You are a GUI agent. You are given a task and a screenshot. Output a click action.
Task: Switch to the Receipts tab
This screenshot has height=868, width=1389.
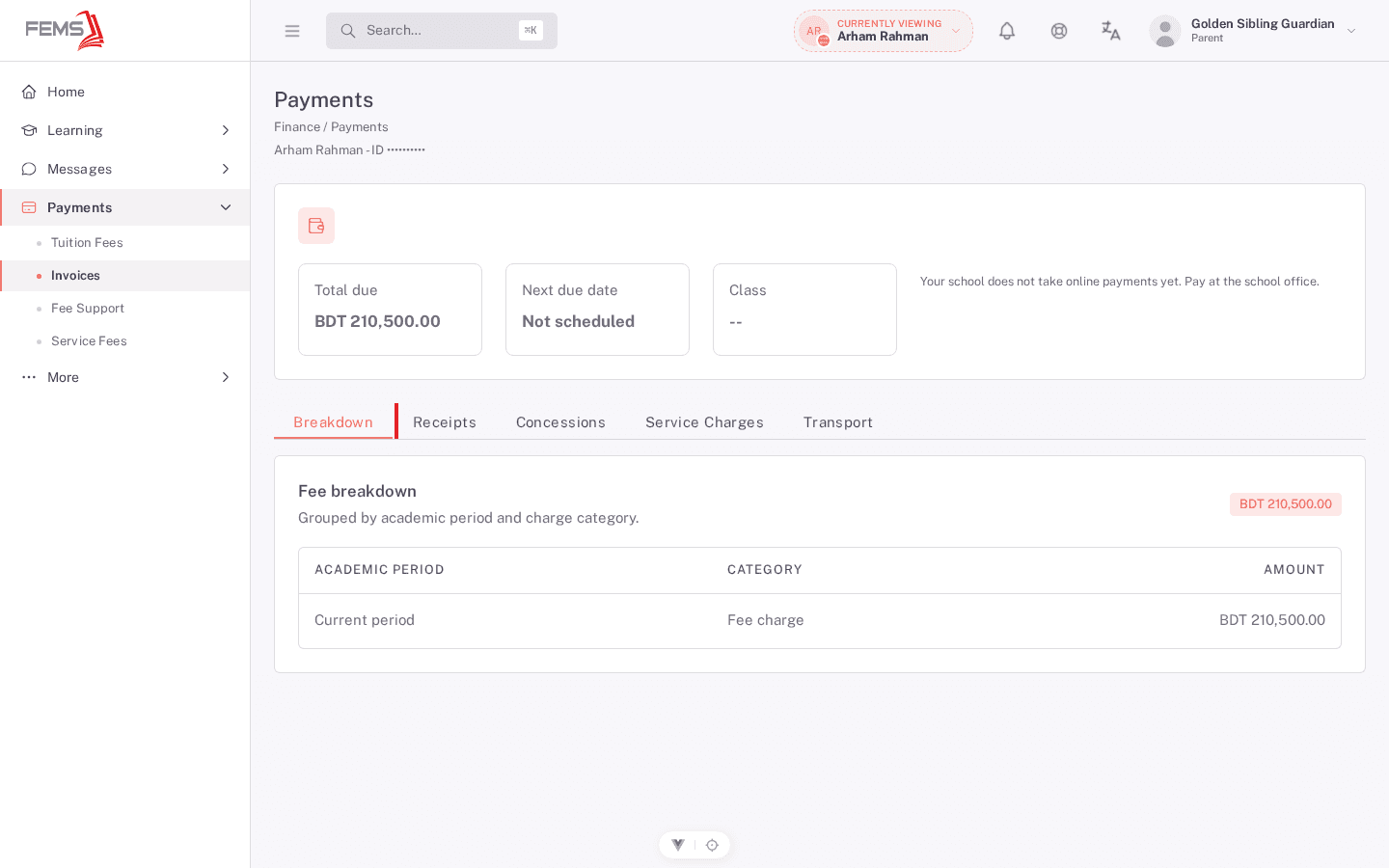[445, 422]
